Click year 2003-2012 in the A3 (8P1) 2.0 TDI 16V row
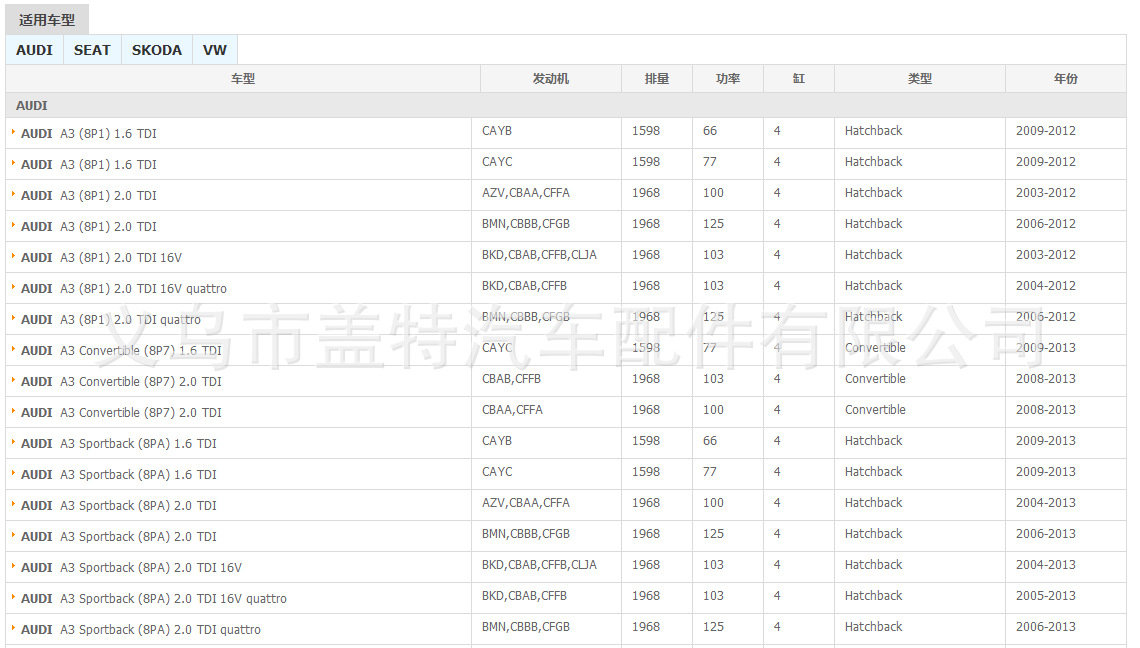Viewport: 1140px width, 648px height. pos(1045,255)
